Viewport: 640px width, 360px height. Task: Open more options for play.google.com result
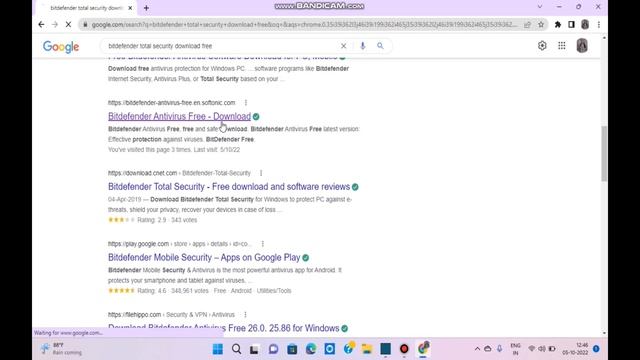click(x=262, y=244)
